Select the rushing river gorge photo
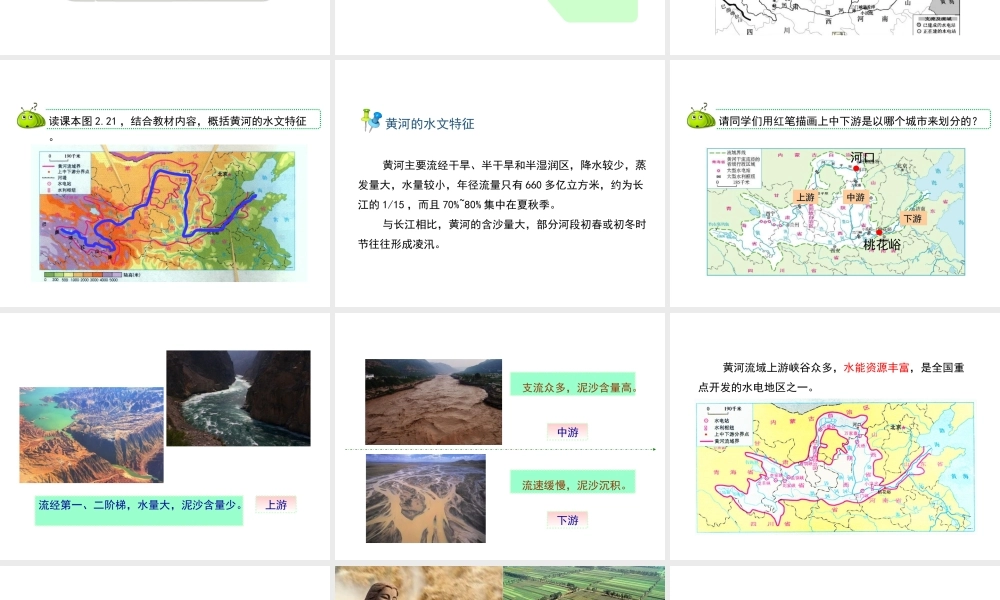Screen dimensions: 1000x600 (x=239, y=398)
